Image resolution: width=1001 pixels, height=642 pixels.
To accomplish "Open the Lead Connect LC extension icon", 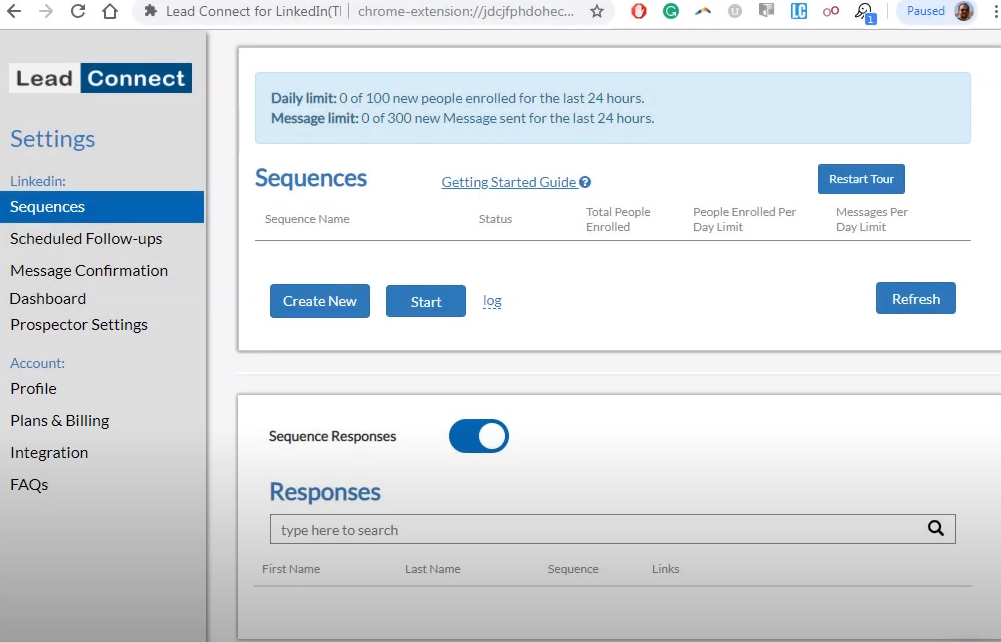I will tap(799, 11).
